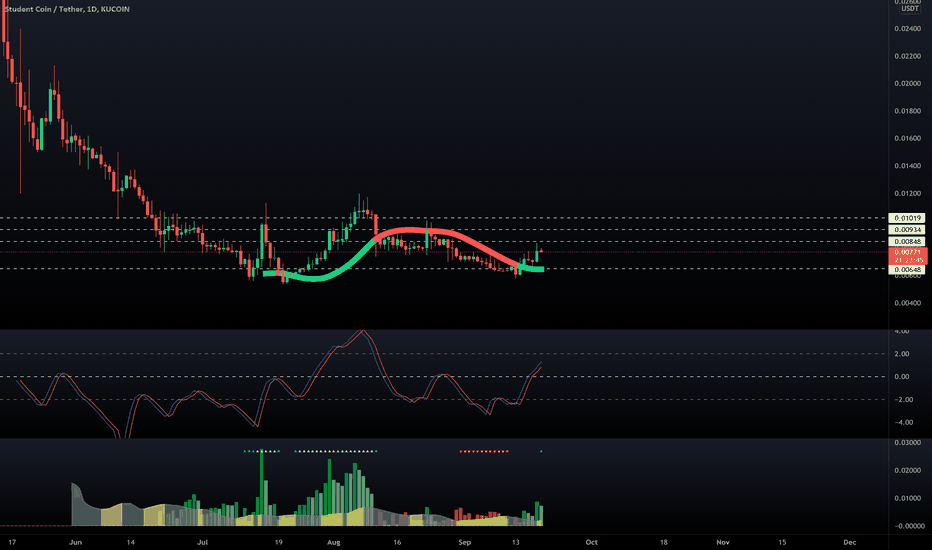Click the Dec label on the time axis

850,542
